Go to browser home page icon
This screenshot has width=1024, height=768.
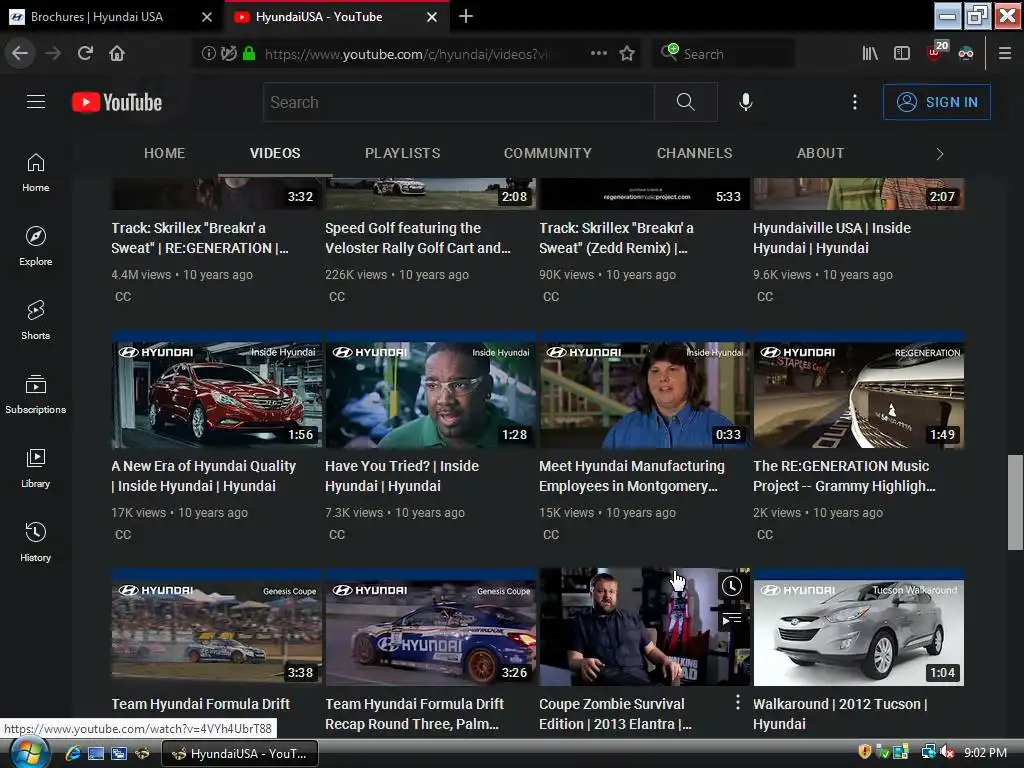[x=117, y=53]
